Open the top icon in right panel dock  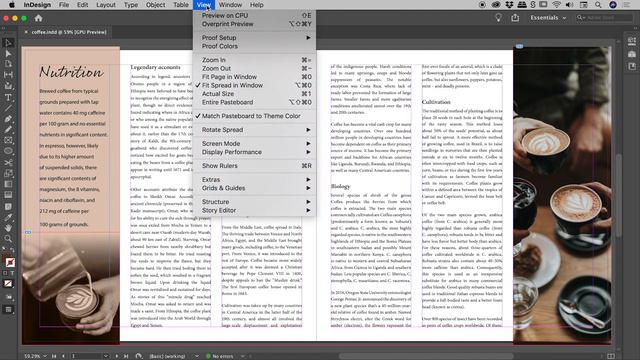click(632, 41)
